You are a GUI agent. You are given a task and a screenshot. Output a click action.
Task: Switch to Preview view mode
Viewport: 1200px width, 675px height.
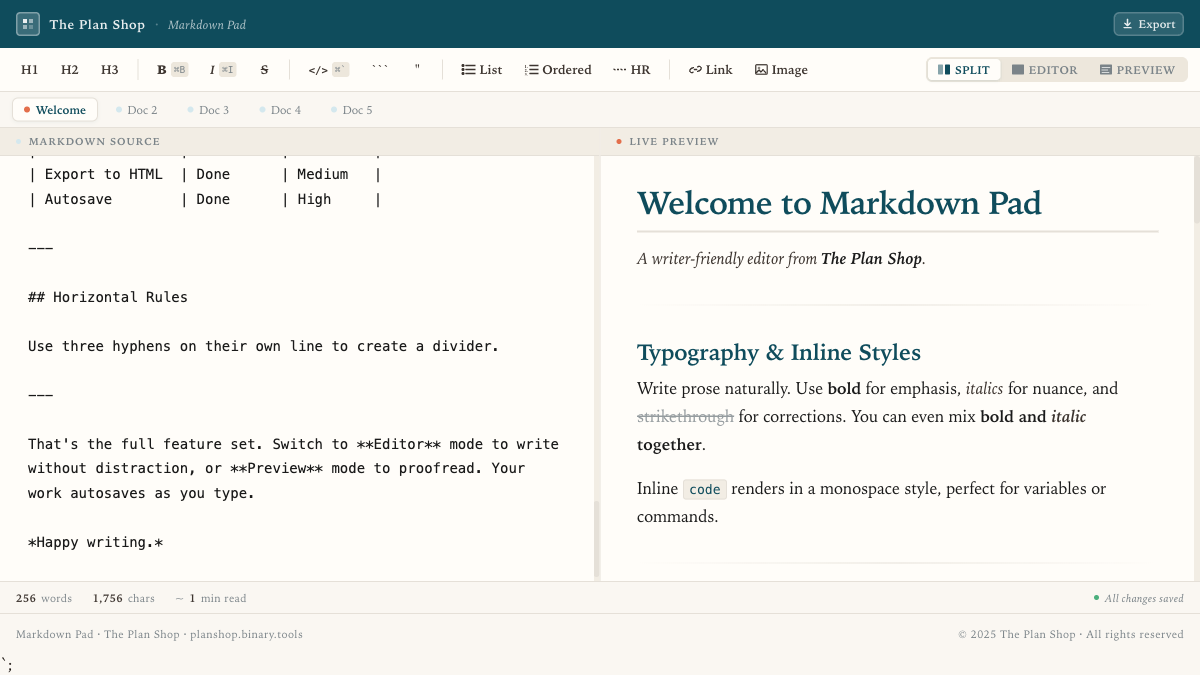(x=1138, y=70)
